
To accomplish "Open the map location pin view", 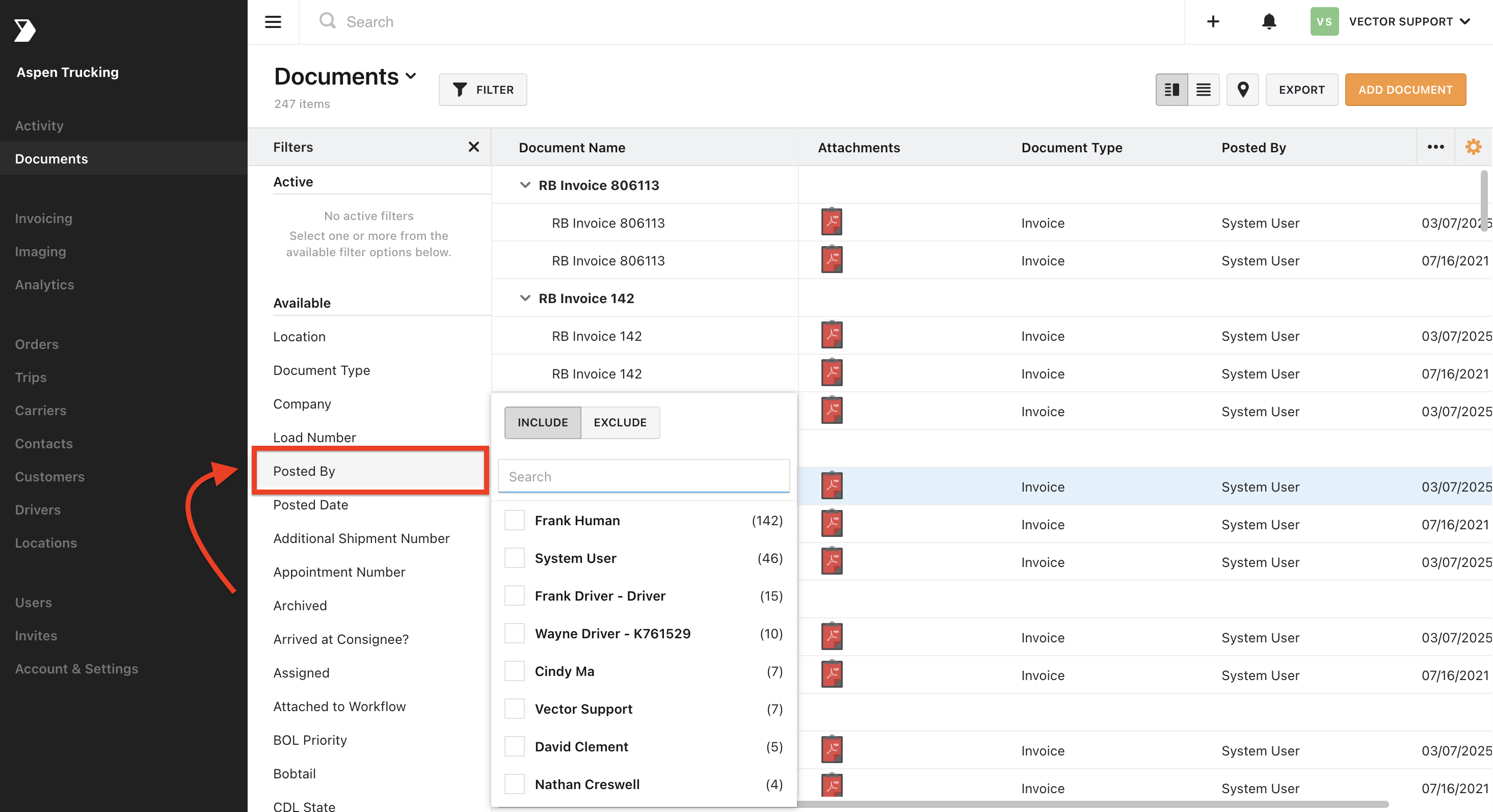I will (1243, 90).
